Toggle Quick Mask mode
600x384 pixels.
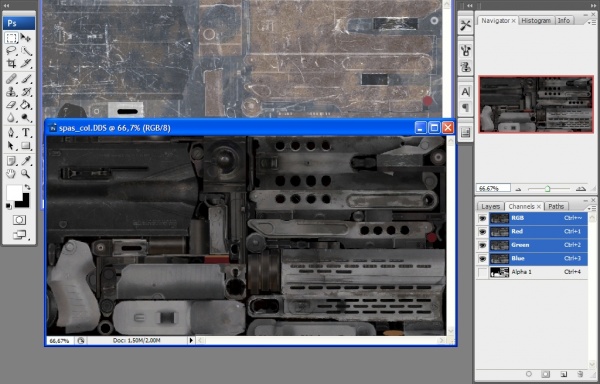(x=19, y=220)
